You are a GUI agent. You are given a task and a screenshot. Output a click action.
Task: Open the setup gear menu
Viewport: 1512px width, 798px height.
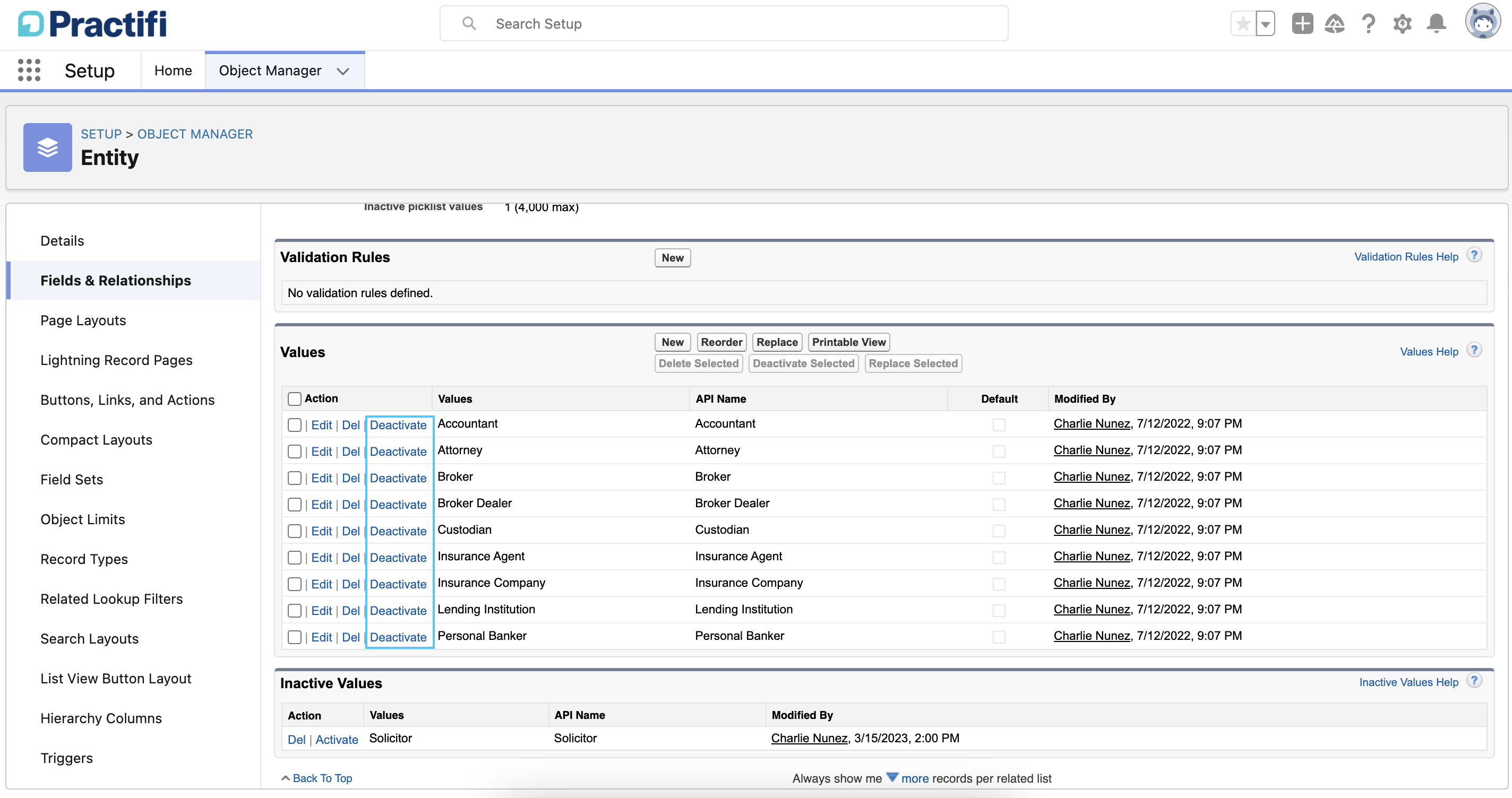point(1402,24)
